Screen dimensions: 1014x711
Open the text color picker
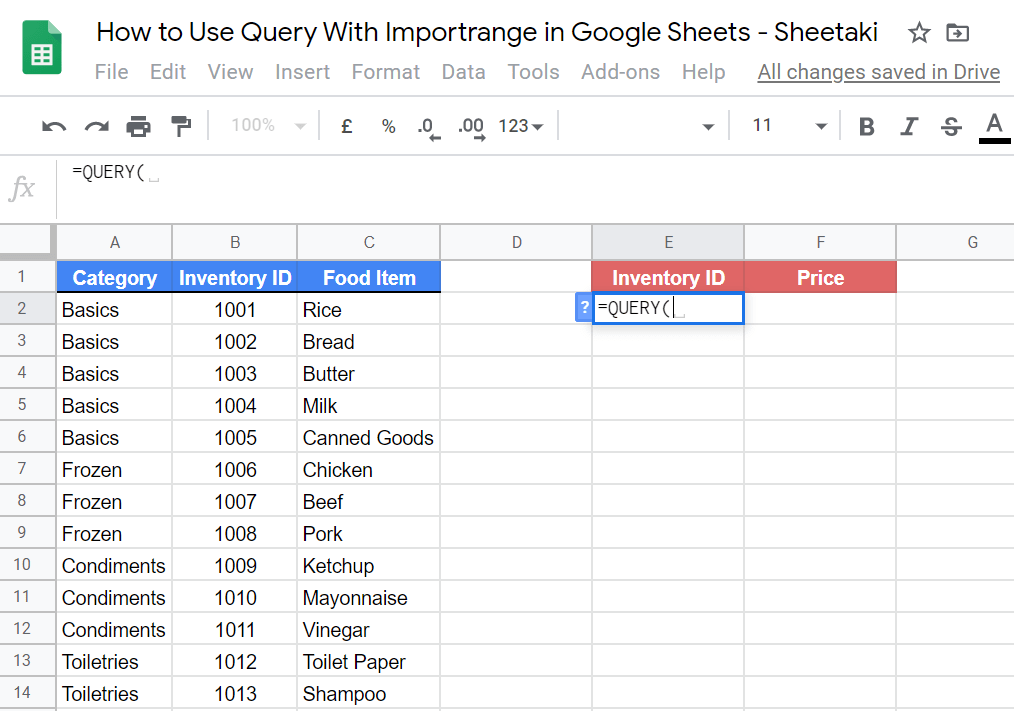pos(993,126)
